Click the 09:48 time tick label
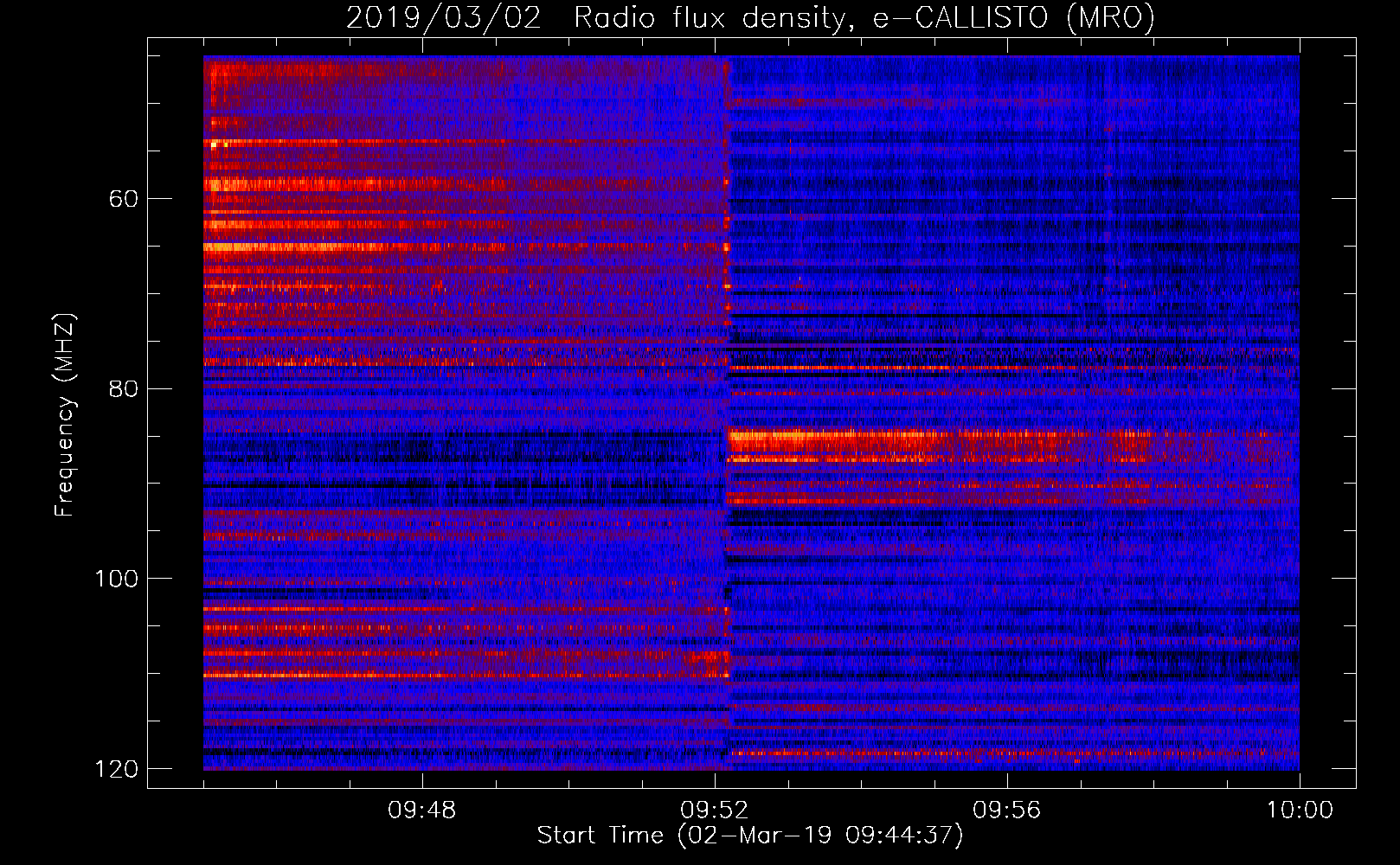This screenshot has width=1400, height=865. pos(421,811)
